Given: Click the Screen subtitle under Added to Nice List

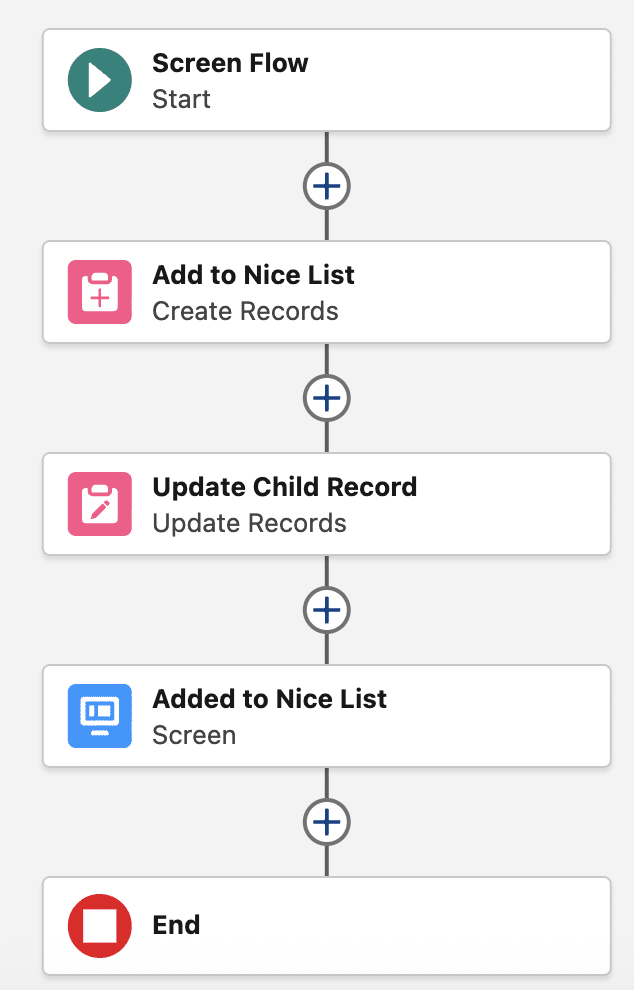Looking at the screenshot, I should (194, 735).
